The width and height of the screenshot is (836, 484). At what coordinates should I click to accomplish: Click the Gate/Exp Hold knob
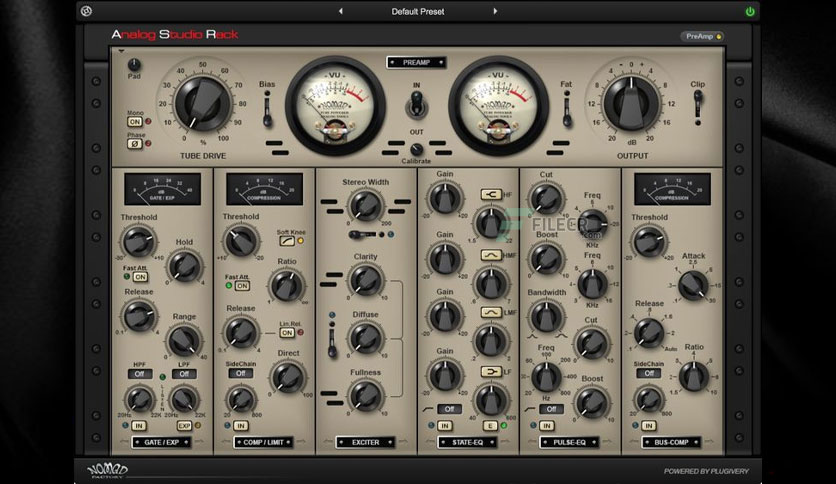click(x=184, y=266)
